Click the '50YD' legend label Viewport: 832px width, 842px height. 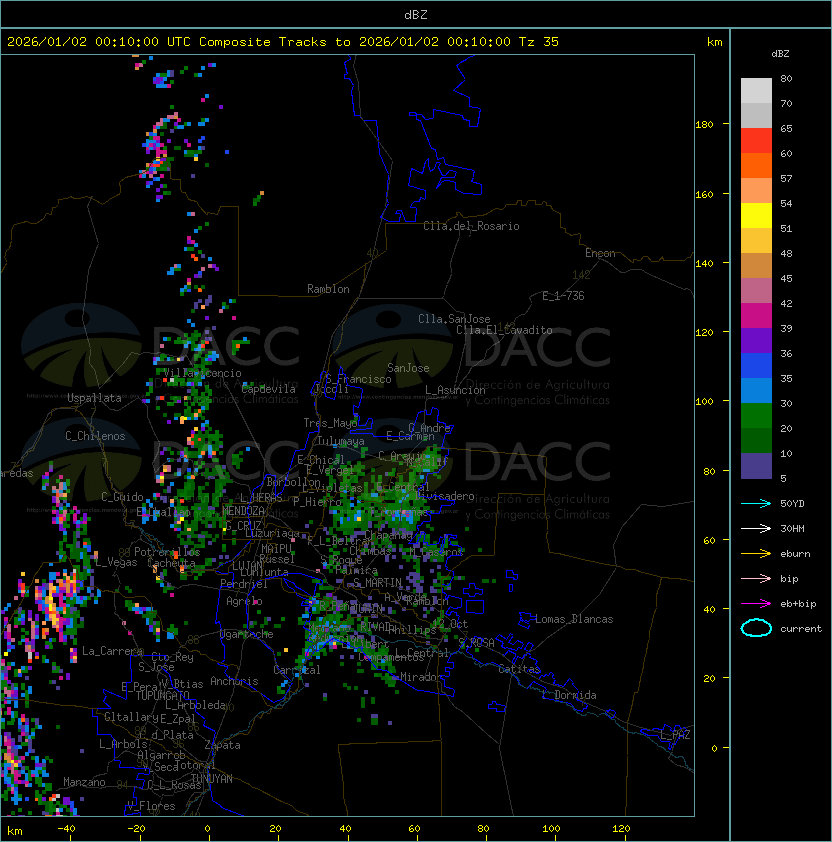[792, 504]
